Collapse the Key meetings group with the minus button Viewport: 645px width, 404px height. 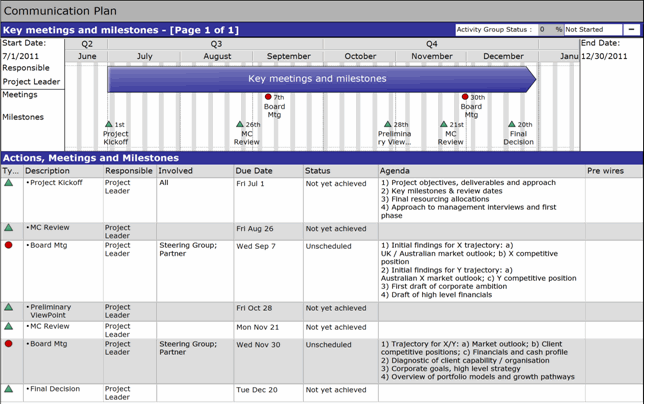pos(631,30)
